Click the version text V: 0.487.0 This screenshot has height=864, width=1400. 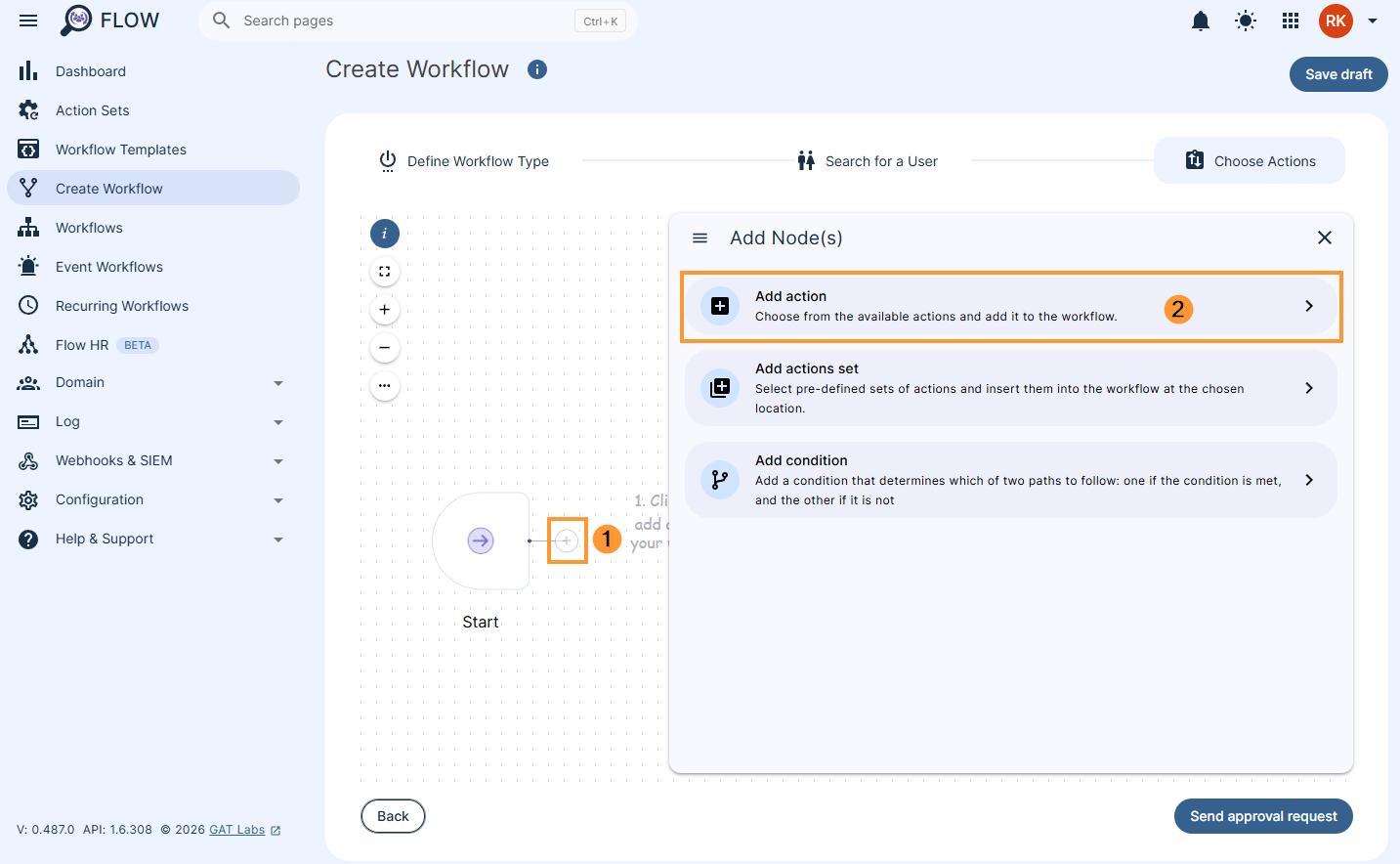point(45,830)
